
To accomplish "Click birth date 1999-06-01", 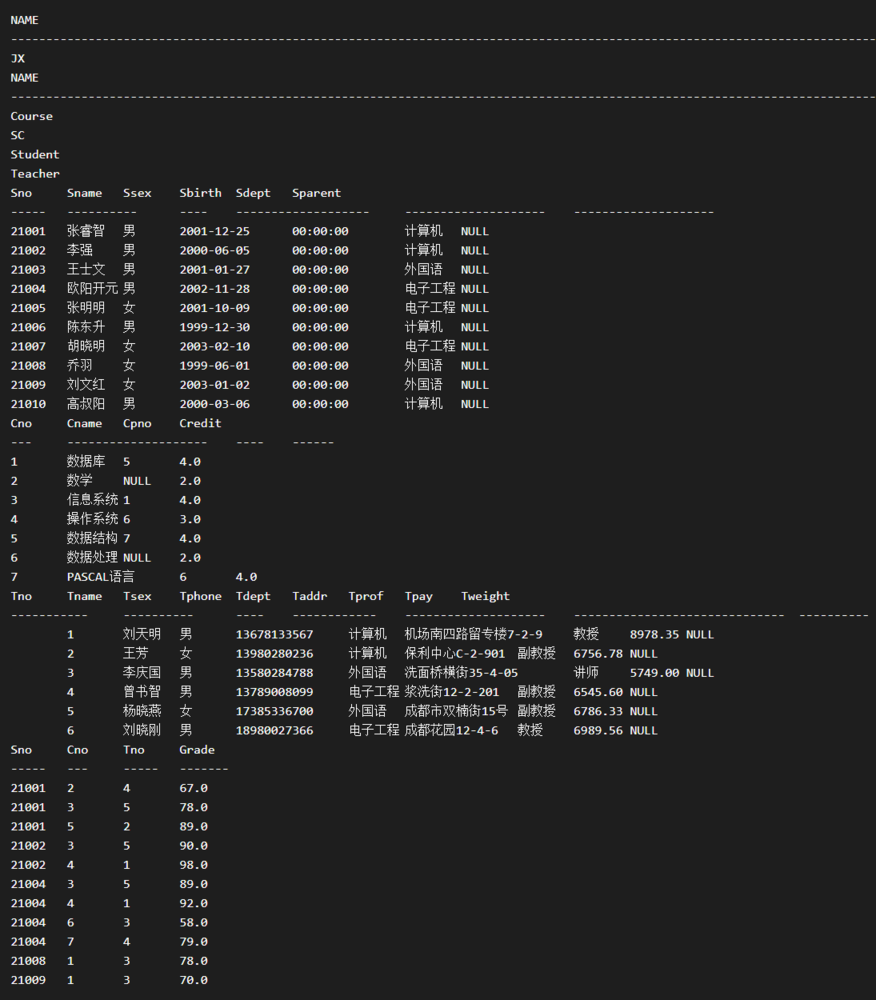I will point(214,365).
